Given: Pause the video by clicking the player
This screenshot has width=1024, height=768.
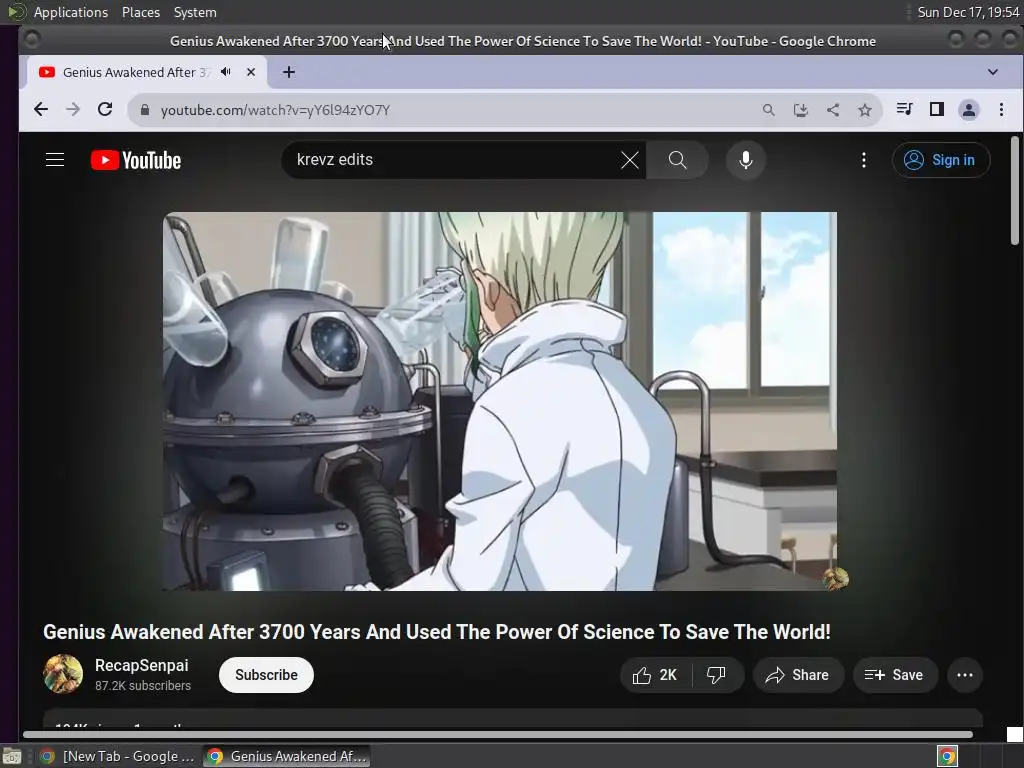Looking at the screenshot, I should [500, 401].
